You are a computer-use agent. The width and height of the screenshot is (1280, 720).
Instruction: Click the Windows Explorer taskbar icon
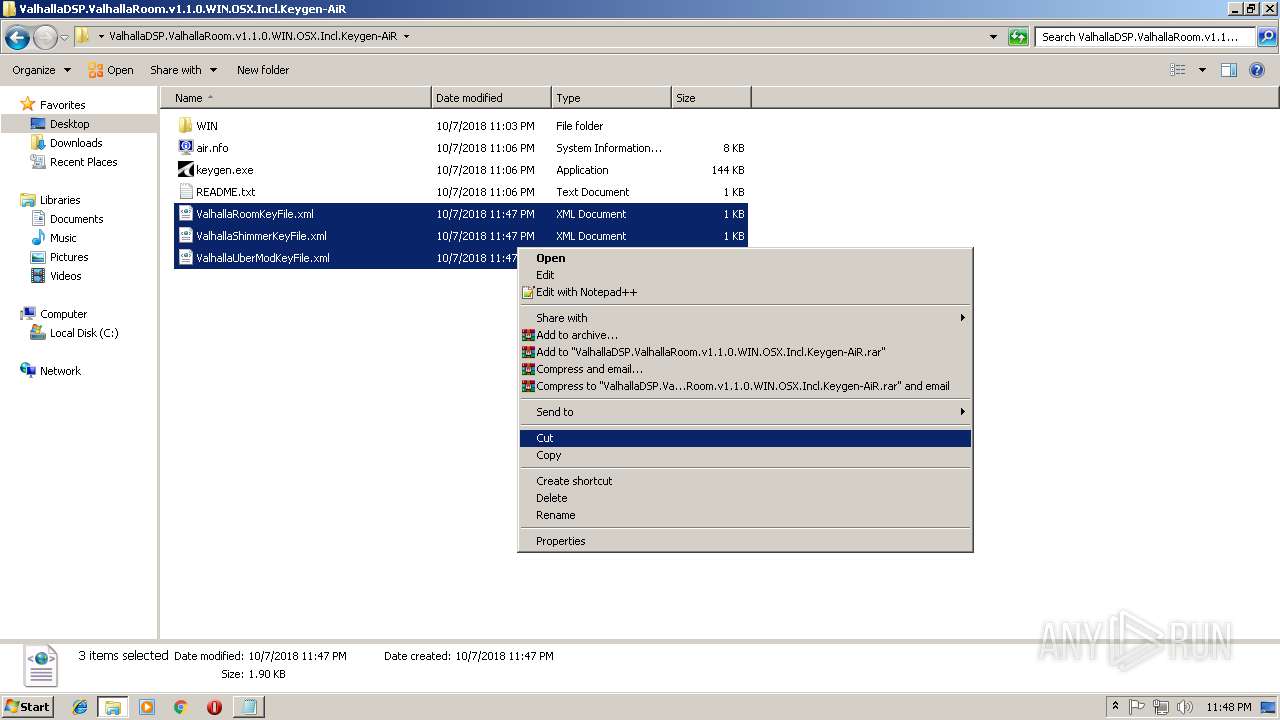click(x=113, y=707)
